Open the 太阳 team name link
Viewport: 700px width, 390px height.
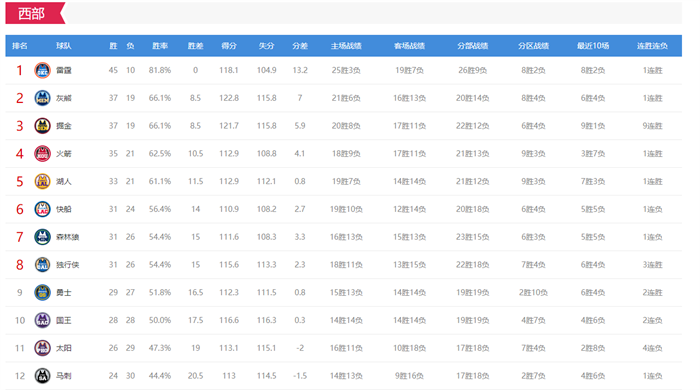tap(63, 348)
